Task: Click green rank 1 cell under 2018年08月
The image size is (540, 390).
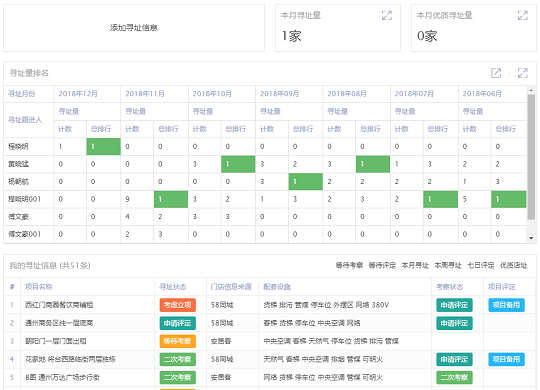Action: [x=373, y=164]
